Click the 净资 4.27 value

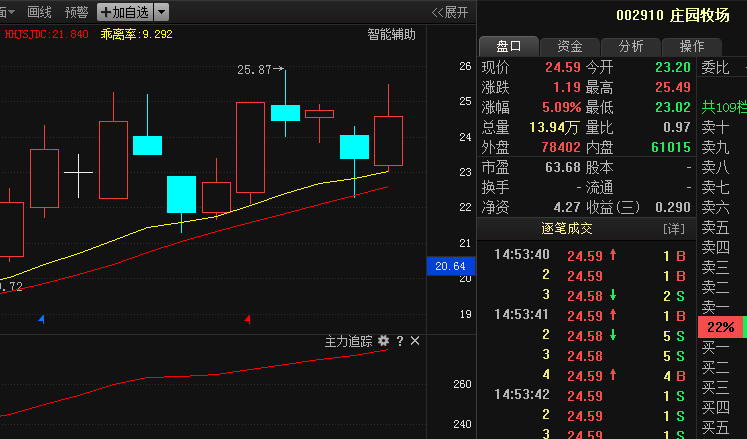(567, 207)
